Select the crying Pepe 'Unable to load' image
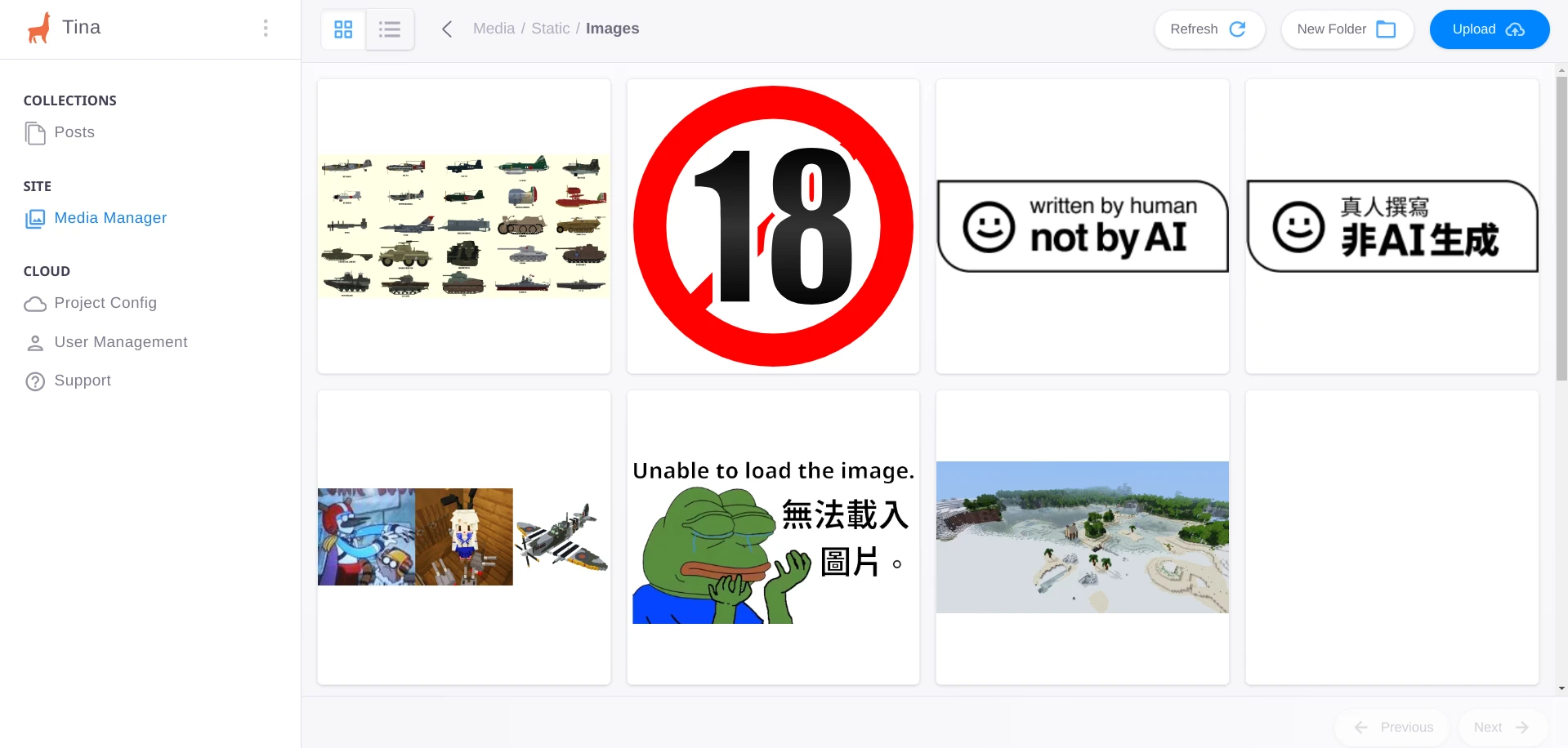Screen dimensions: 1568x748 coord(773,537)
